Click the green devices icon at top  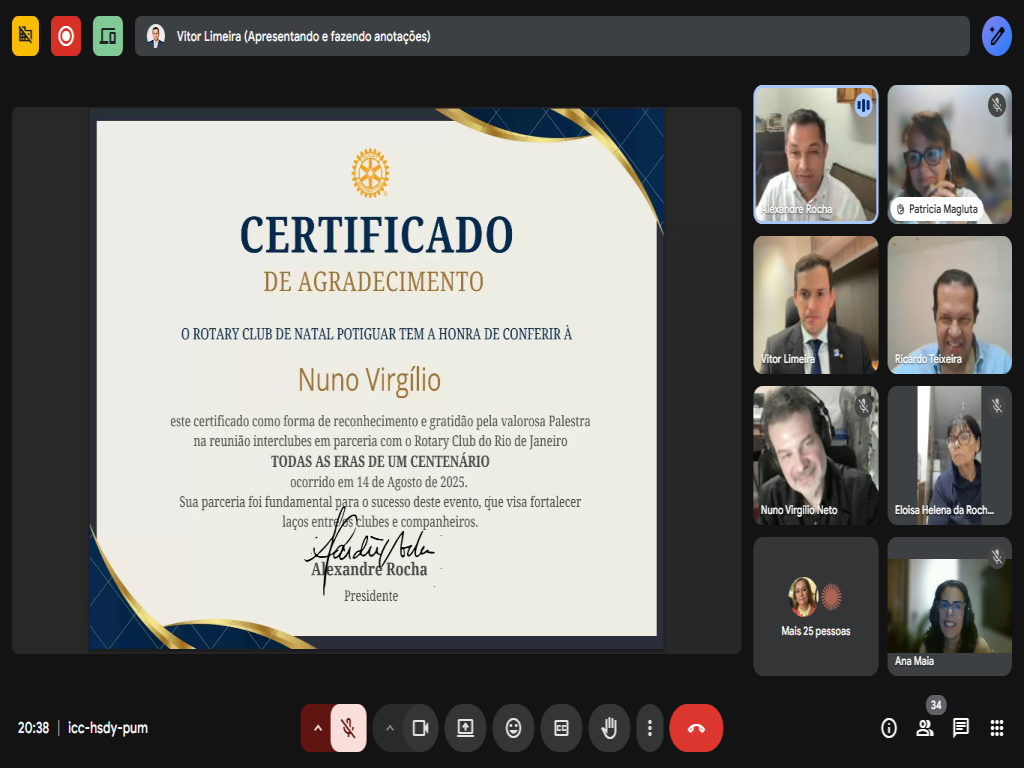point(107,36)
